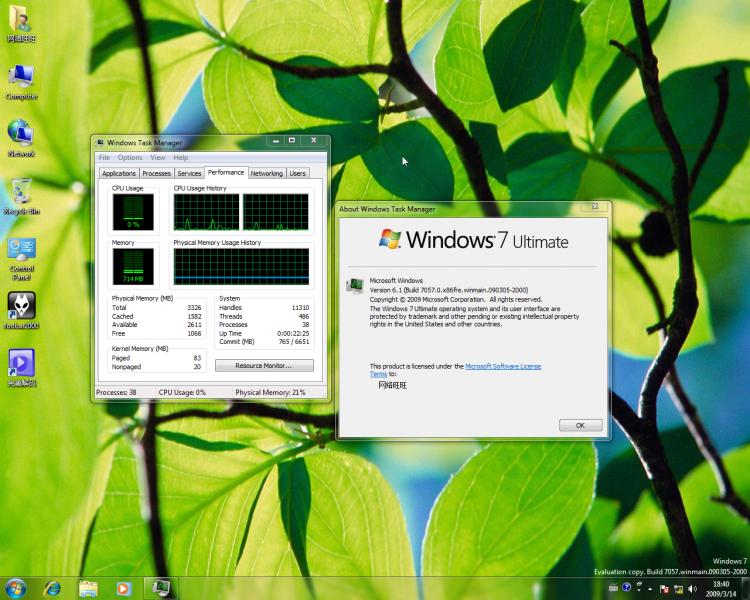Select the Recycle Bin desktop icon
This screenshot has height=600, width=750.
22,196
